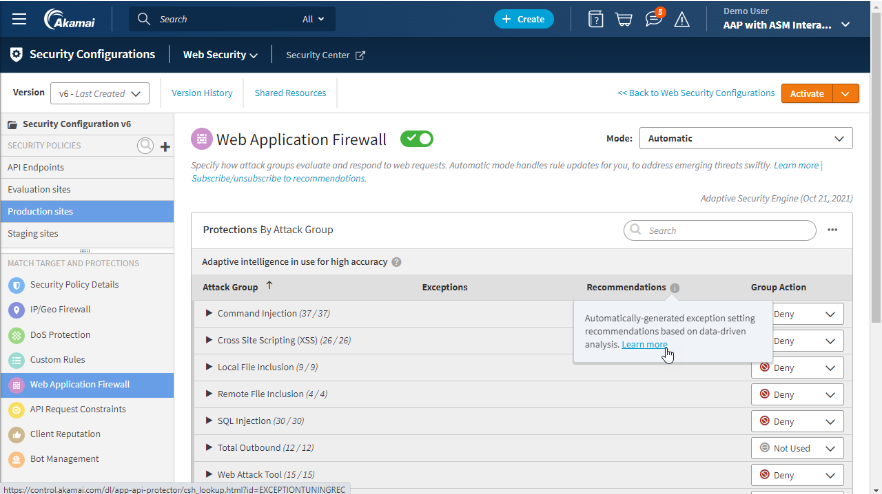Click the Recommendations info icon

[674, 288]
